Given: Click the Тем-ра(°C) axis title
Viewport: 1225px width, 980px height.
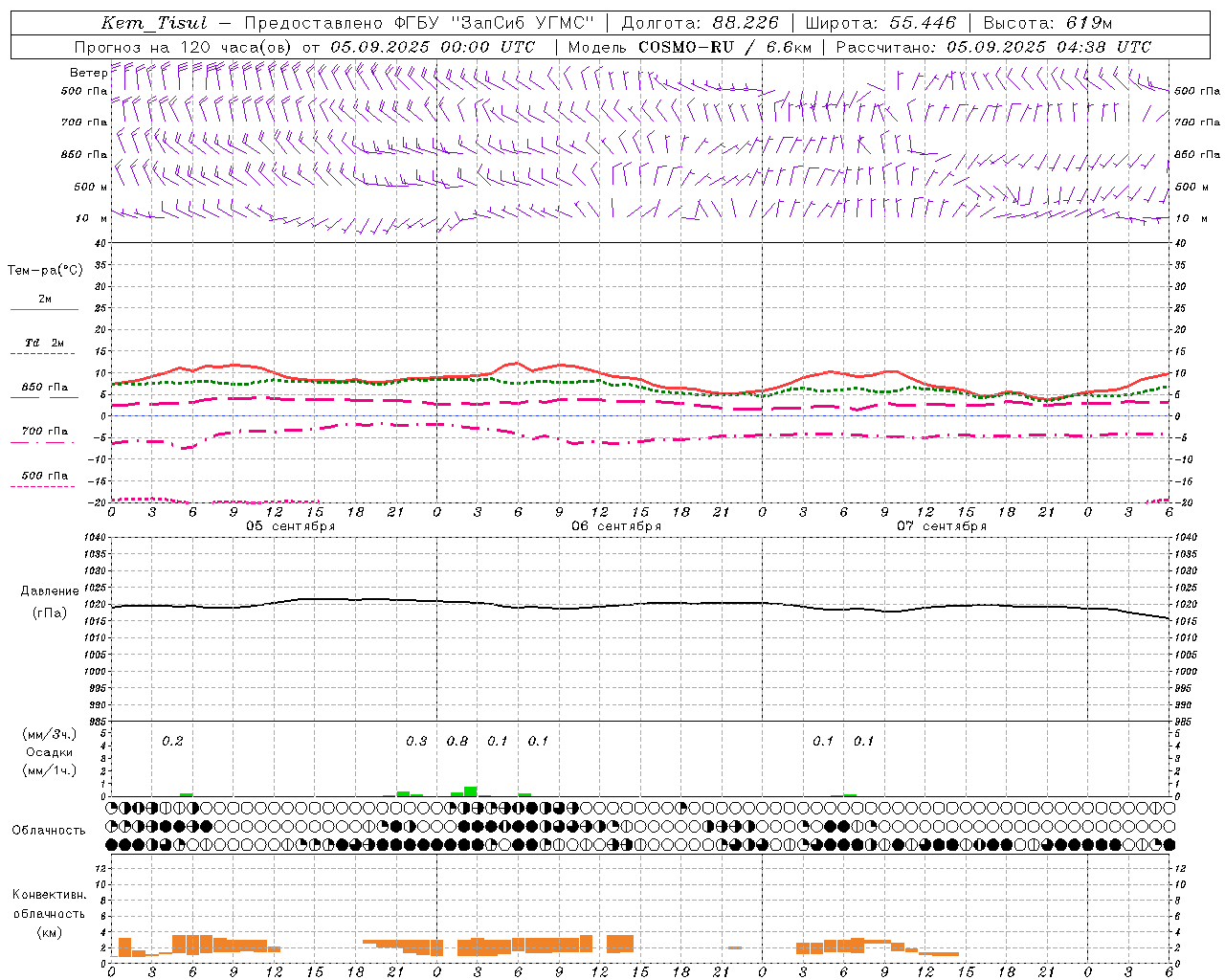Looking at the screenshot, I should click(45, 270).
